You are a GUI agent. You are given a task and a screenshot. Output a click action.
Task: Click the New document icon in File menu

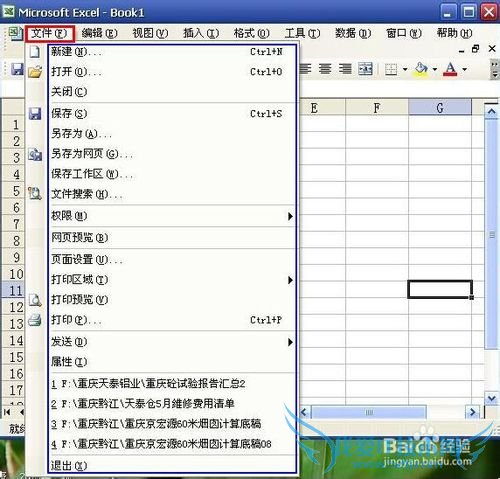coord(35,52)
